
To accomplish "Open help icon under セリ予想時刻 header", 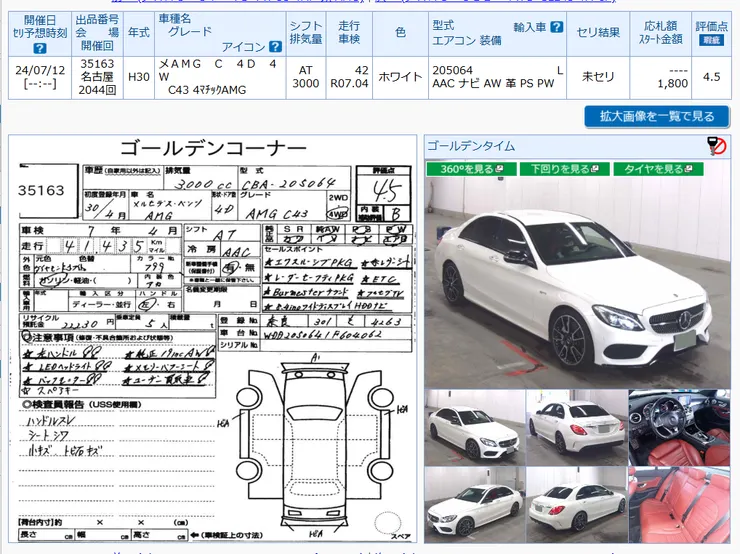I will (40, 48).
